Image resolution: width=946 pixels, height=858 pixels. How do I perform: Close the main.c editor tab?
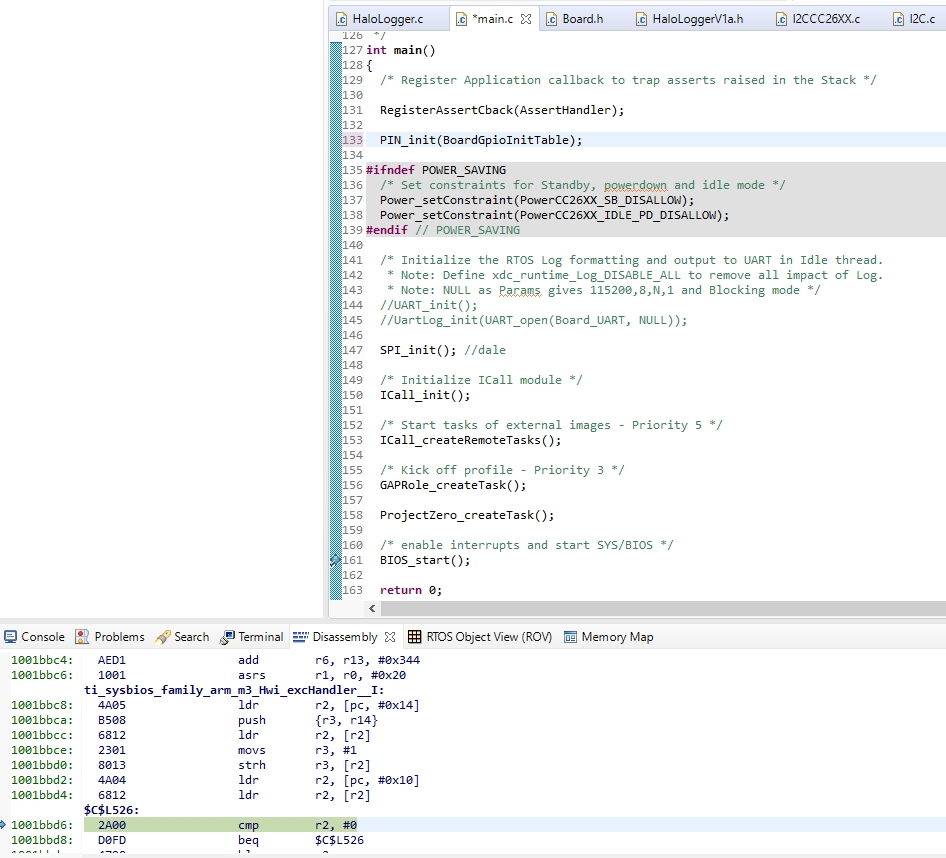pos(526,19)
